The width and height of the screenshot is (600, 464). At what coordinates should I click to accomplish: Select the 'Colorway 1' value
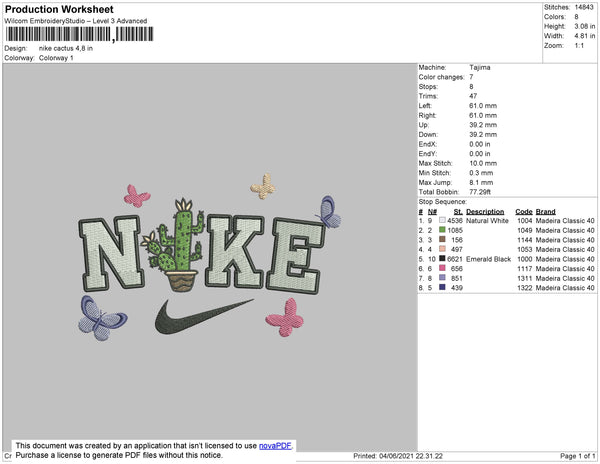pos(56,58)
